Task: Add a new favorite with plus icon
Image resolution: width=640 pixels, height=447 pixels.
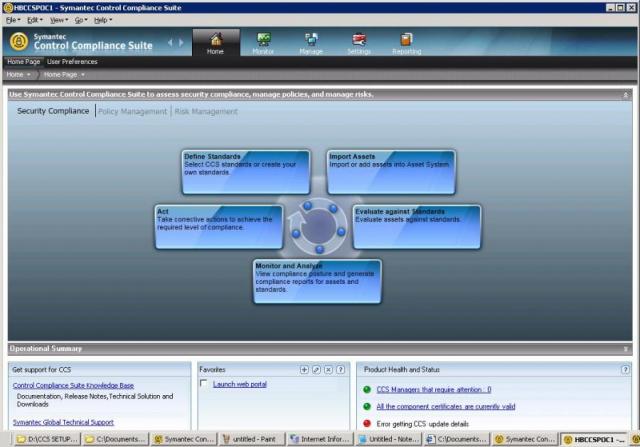Action: point(304,369)
